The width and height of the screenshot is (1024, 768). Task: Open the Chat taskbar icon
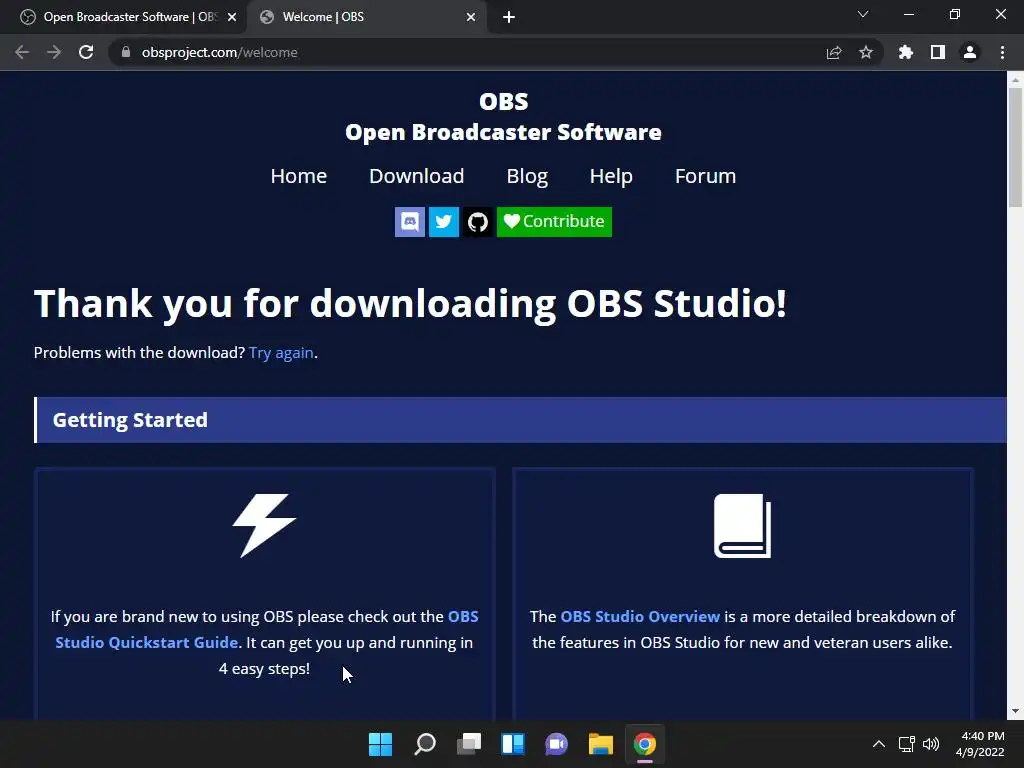[x=556, y=744]
